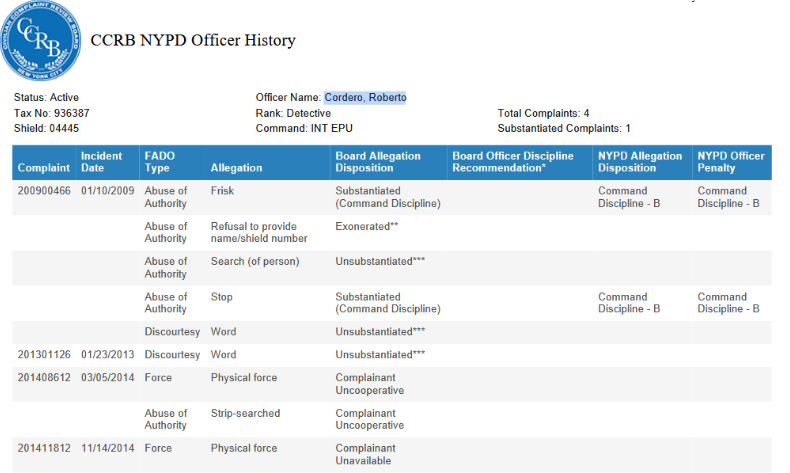The width and height of the screenshot is (790, 473).
Task: Select complaint number 200900466
Action: (x=44, y=190)
